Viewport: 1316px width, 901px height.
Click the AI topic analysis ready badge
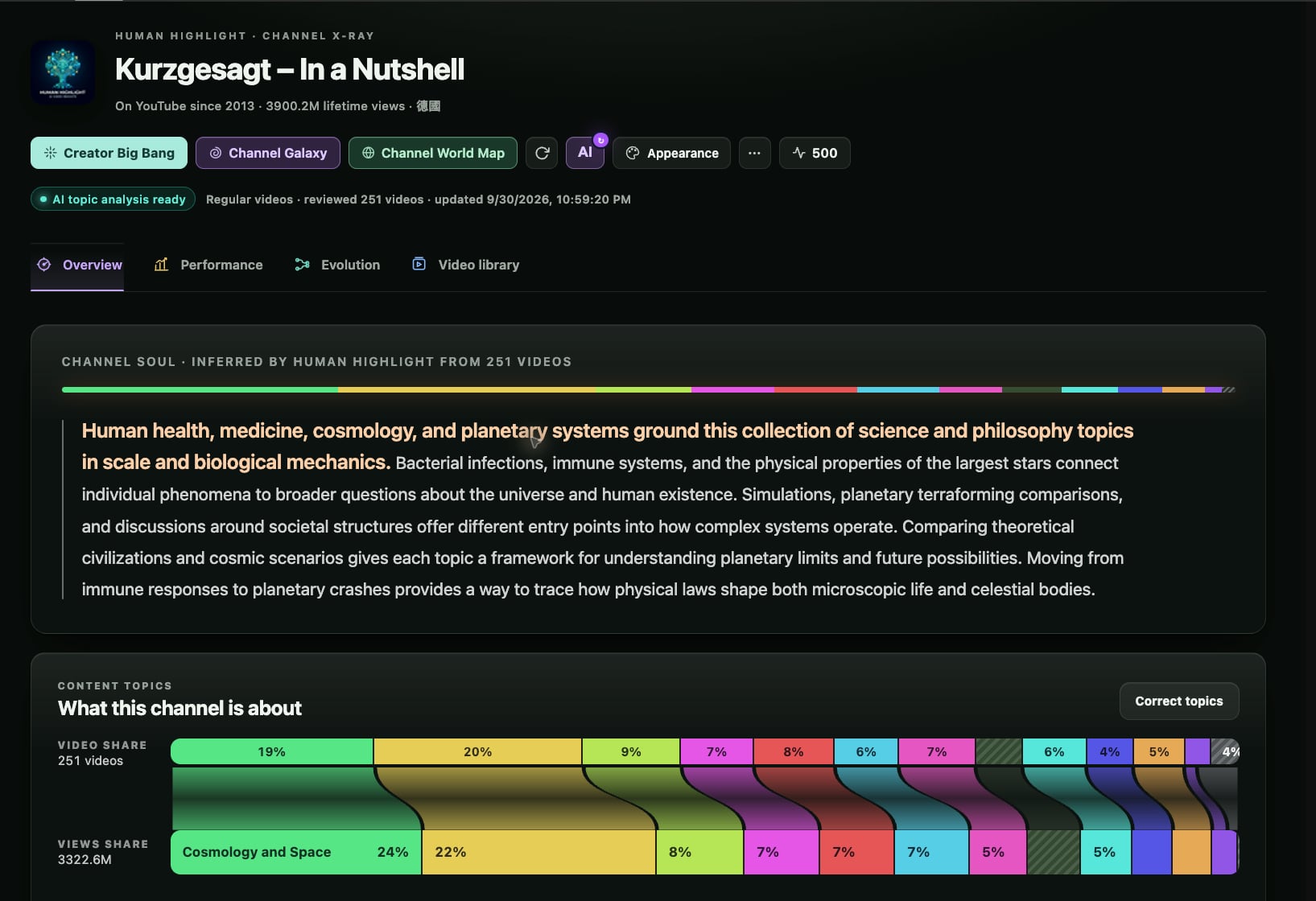pyautogui.click(x=113, y=199)
